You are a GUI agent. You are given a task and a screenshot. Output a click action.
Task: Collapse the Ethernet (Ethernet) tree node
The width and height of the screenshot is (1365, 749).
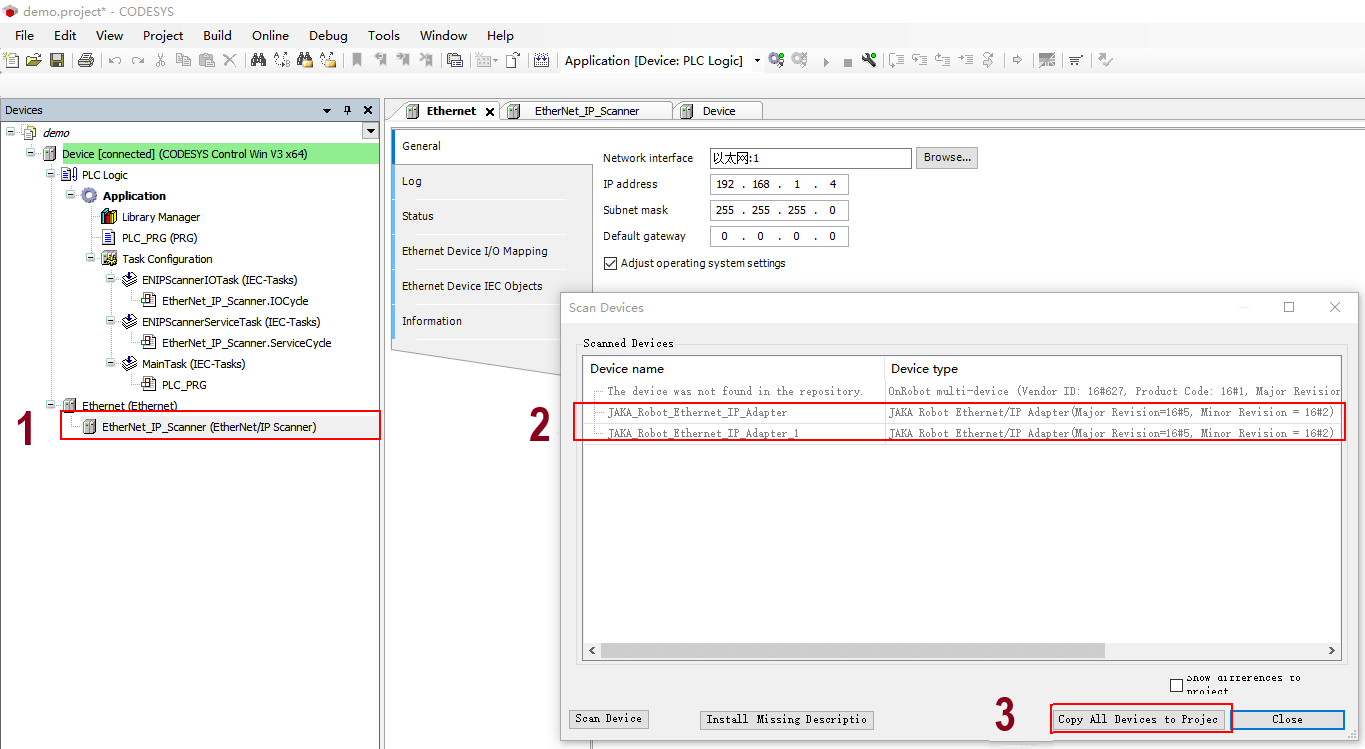click(51, 405)
